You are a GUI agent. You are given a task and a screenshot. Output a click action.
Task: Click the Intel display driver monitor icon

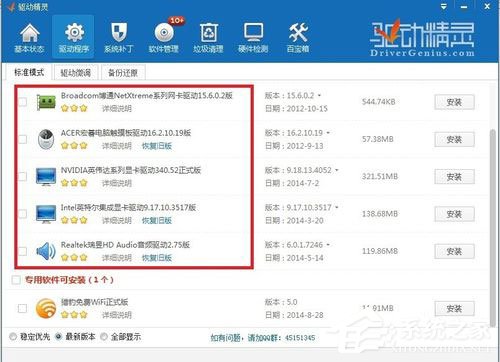click(x=46, y=214)
